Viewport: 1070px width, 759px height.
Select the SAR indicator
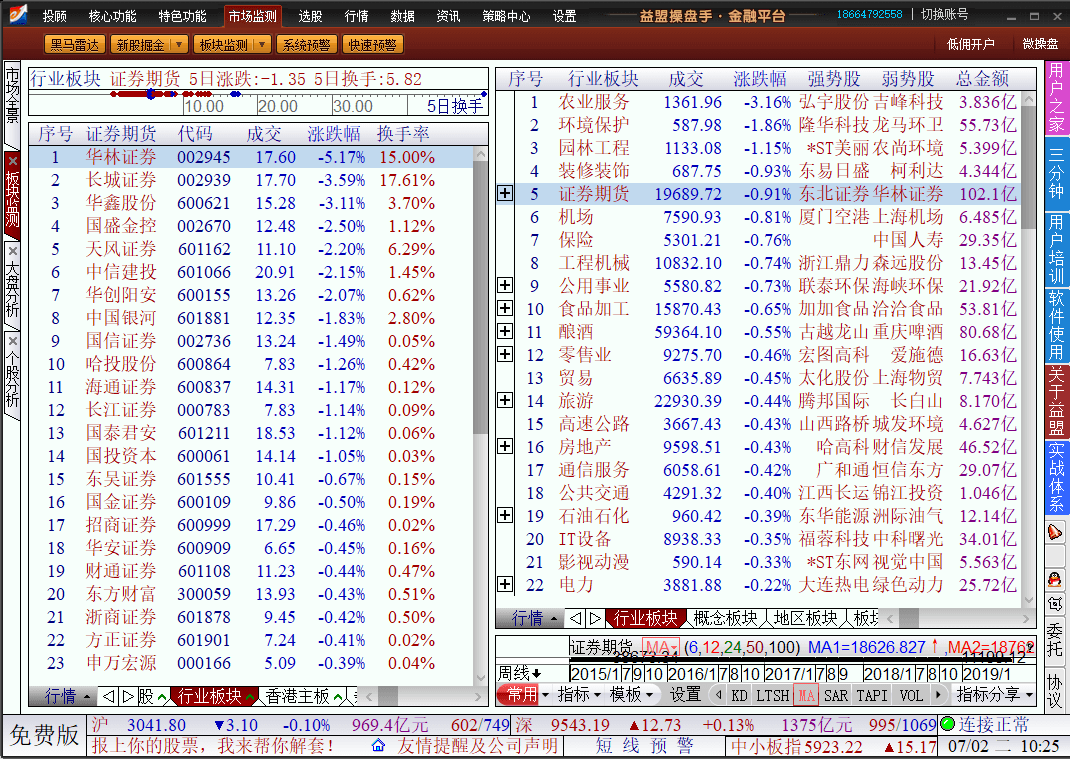click(x=836, y=696)
